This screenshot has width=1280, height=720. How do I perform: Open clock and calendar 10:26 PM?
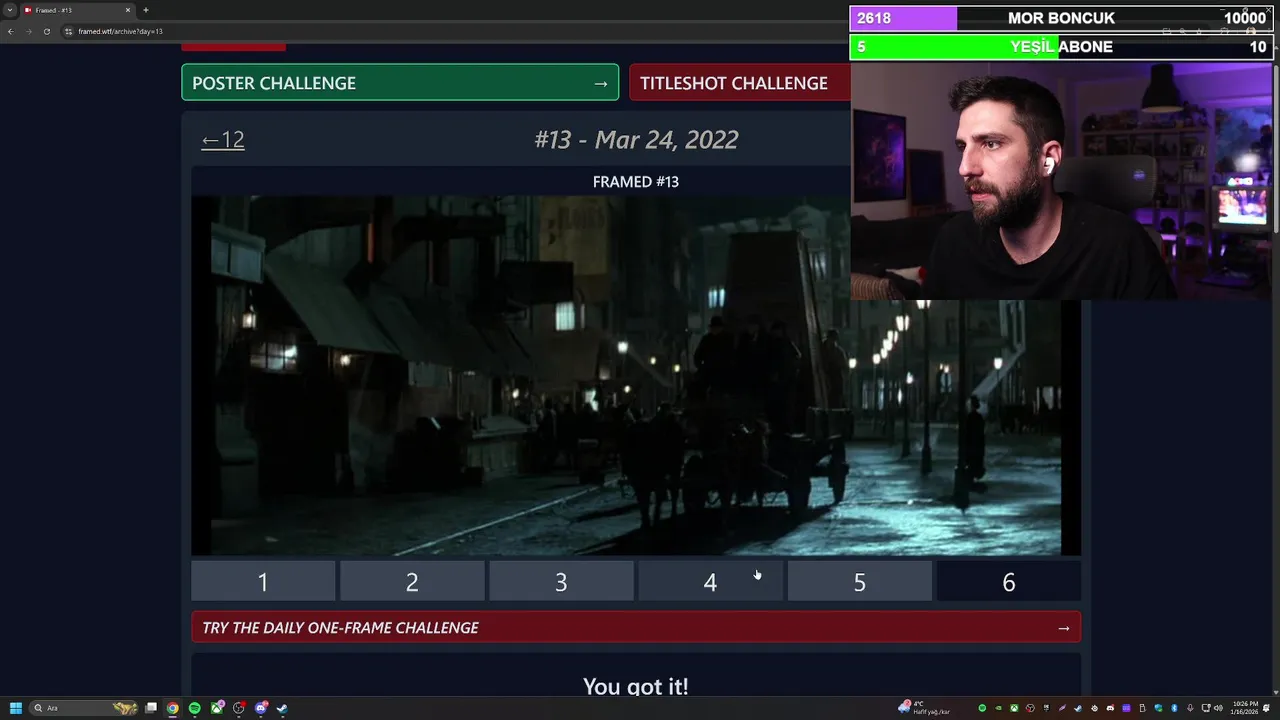point(1246,708)
